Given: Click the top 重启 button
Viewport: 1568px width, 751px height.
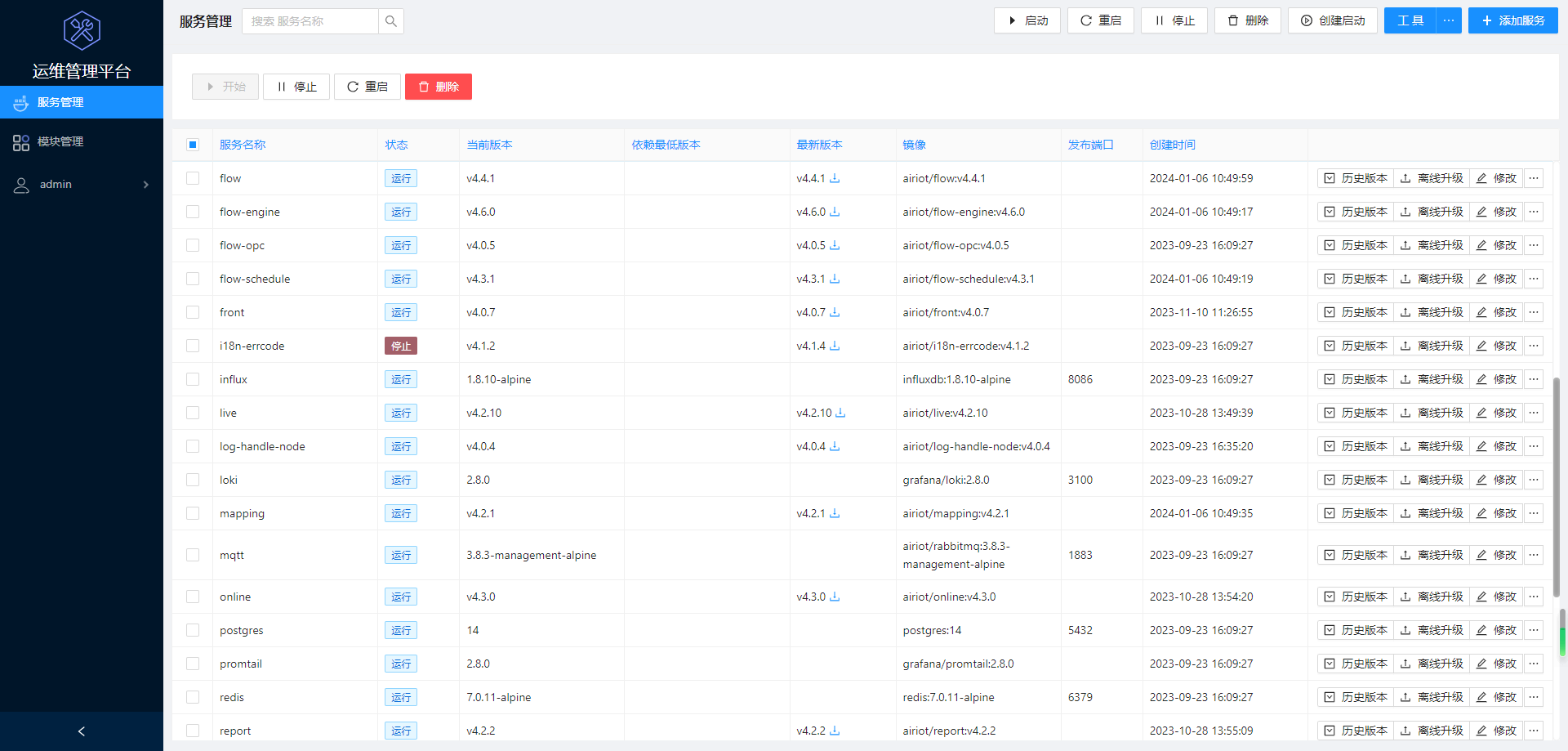Looking at the screenshot, I should coord(1101,20).
